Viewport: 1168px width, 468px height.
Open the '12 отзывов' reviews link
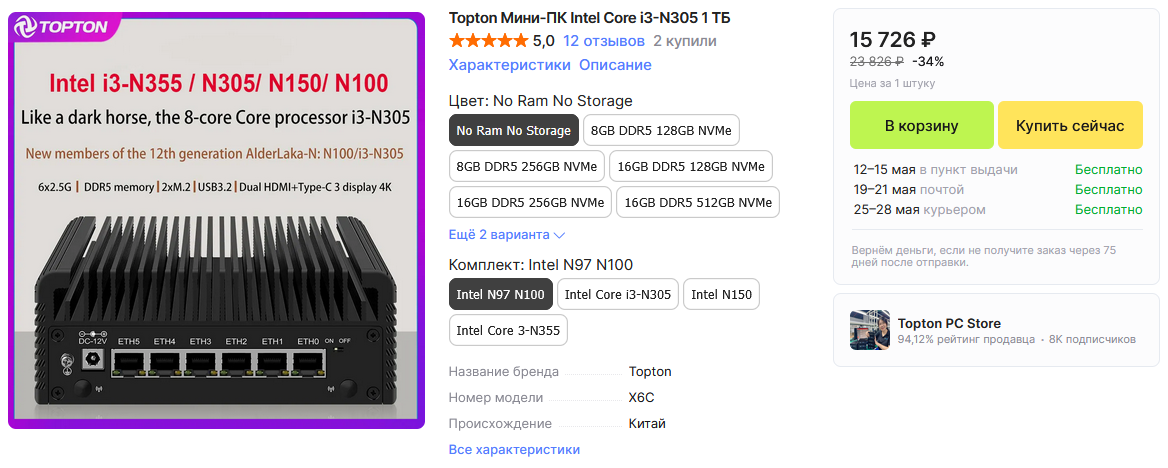604,41
